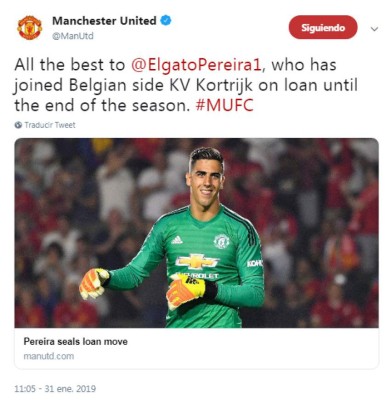Open the 'Pereira seals loan move' headline
This screenshot has height=400, width=391.
75,341
